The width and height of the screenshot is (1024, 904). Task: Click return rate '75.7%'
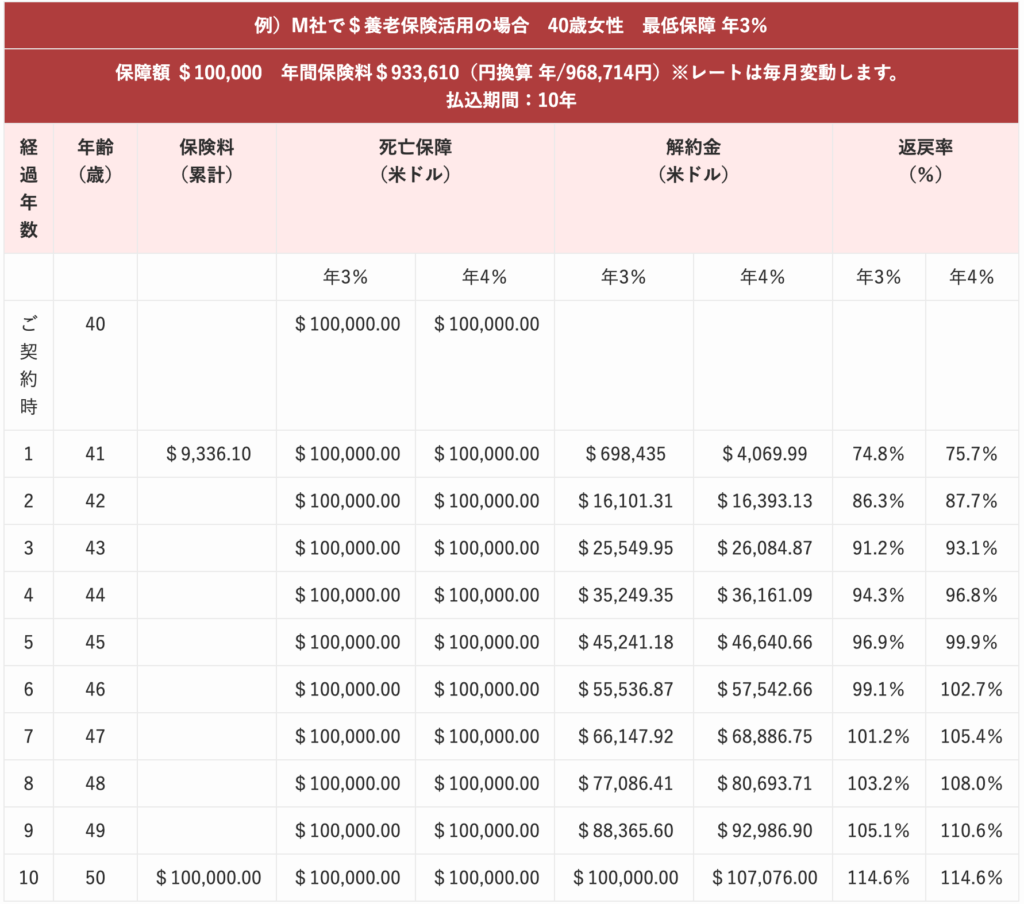pos(972,454)
